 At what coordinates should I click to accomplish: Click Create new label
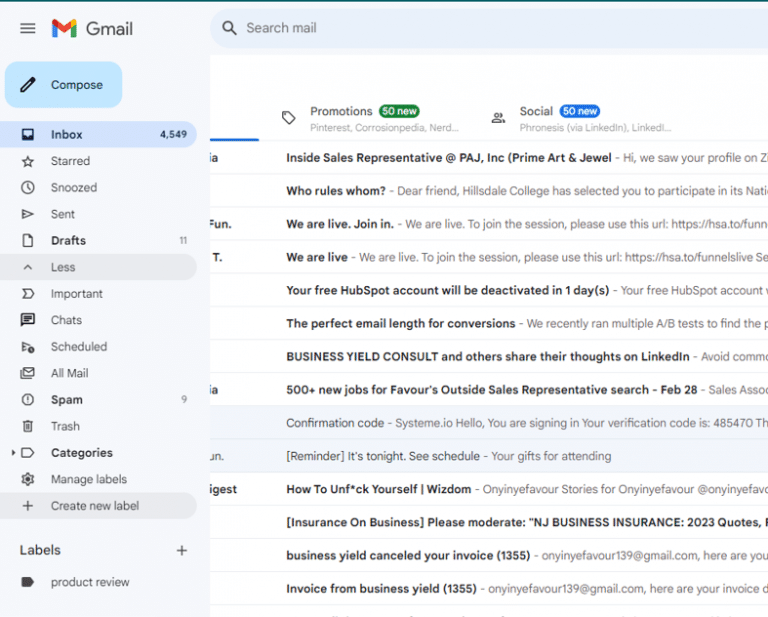[95, 506]
